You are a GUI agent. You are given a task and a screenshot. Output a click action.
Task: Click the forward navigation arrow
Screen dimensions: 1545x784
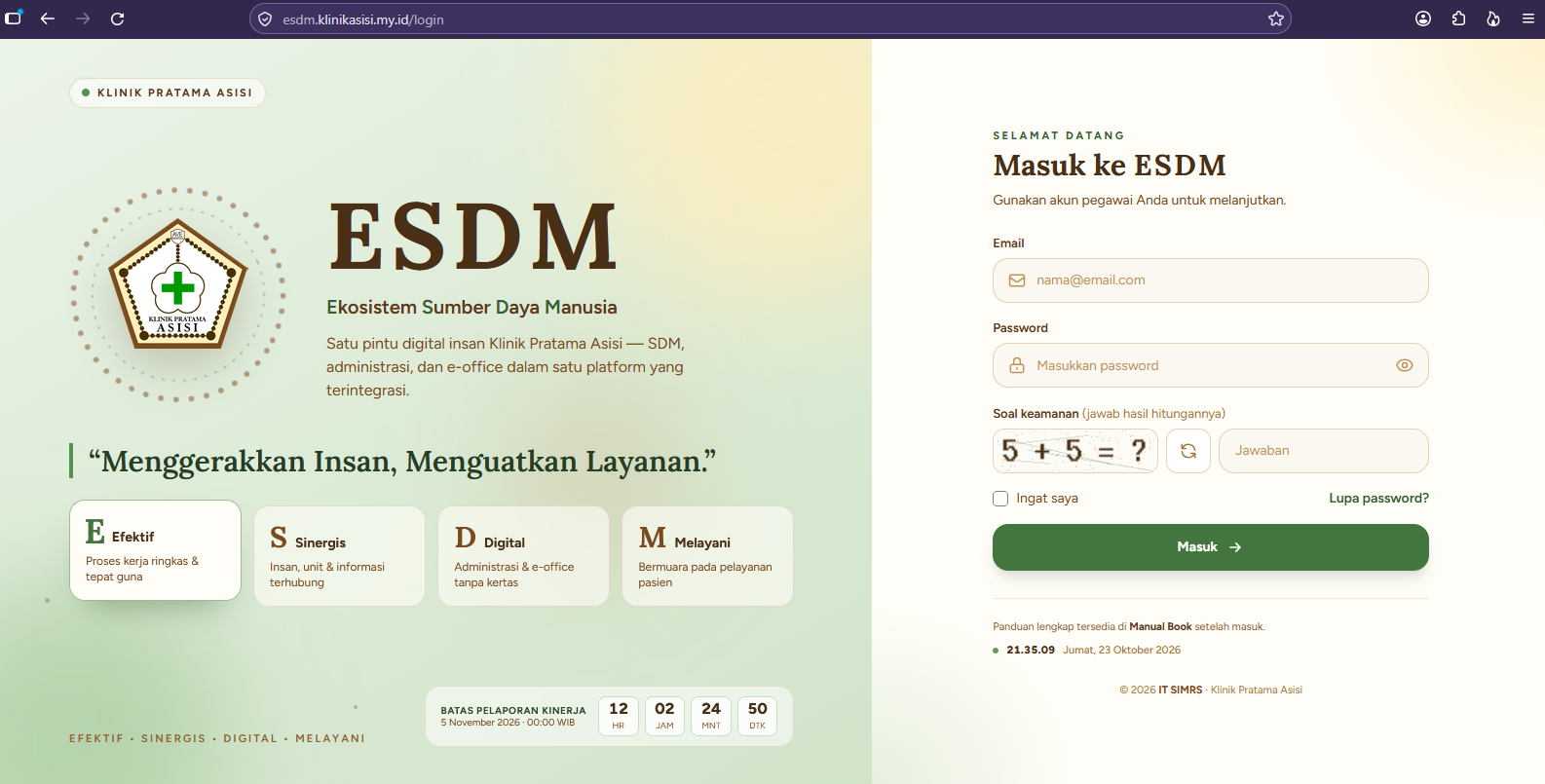pos(83,19)
